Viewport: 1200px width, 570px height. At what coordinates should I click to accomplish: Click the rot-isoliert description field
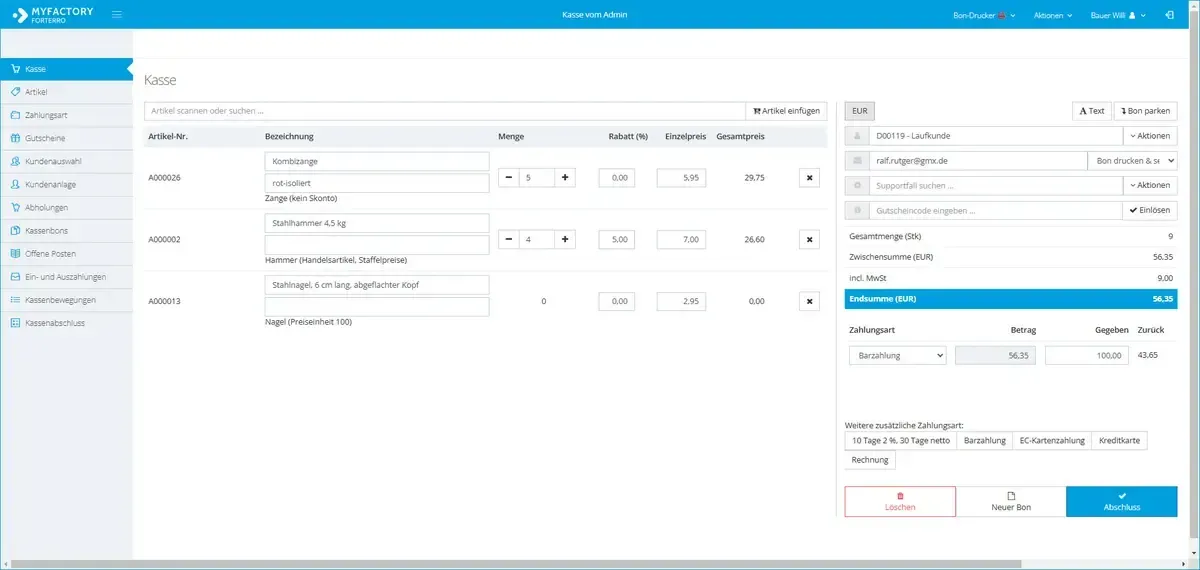tap(376, 183)
